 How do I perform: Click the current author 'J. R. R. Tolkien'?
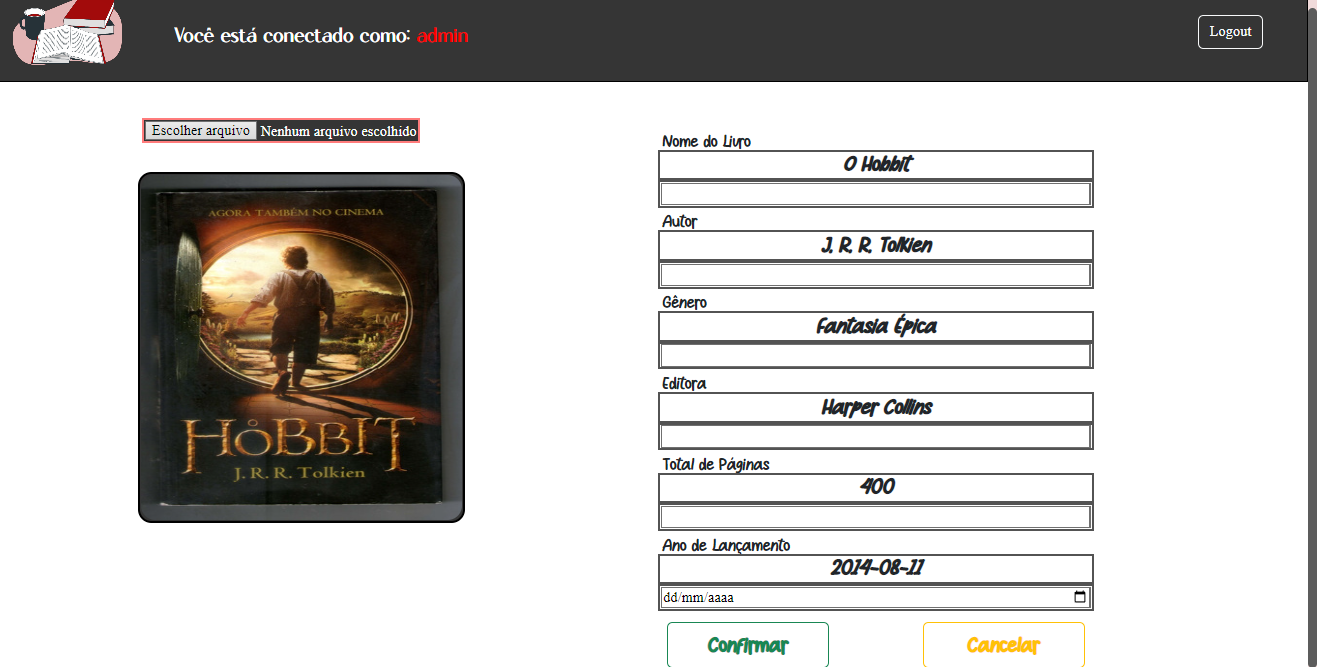tap(877, 246)
